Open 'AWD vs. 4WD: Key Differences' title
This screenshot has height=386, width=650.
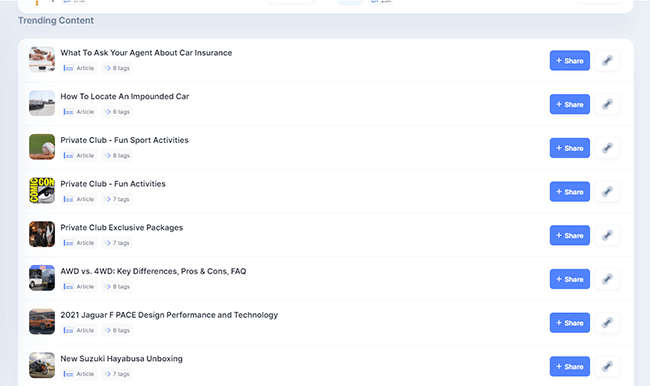[153, 271]
